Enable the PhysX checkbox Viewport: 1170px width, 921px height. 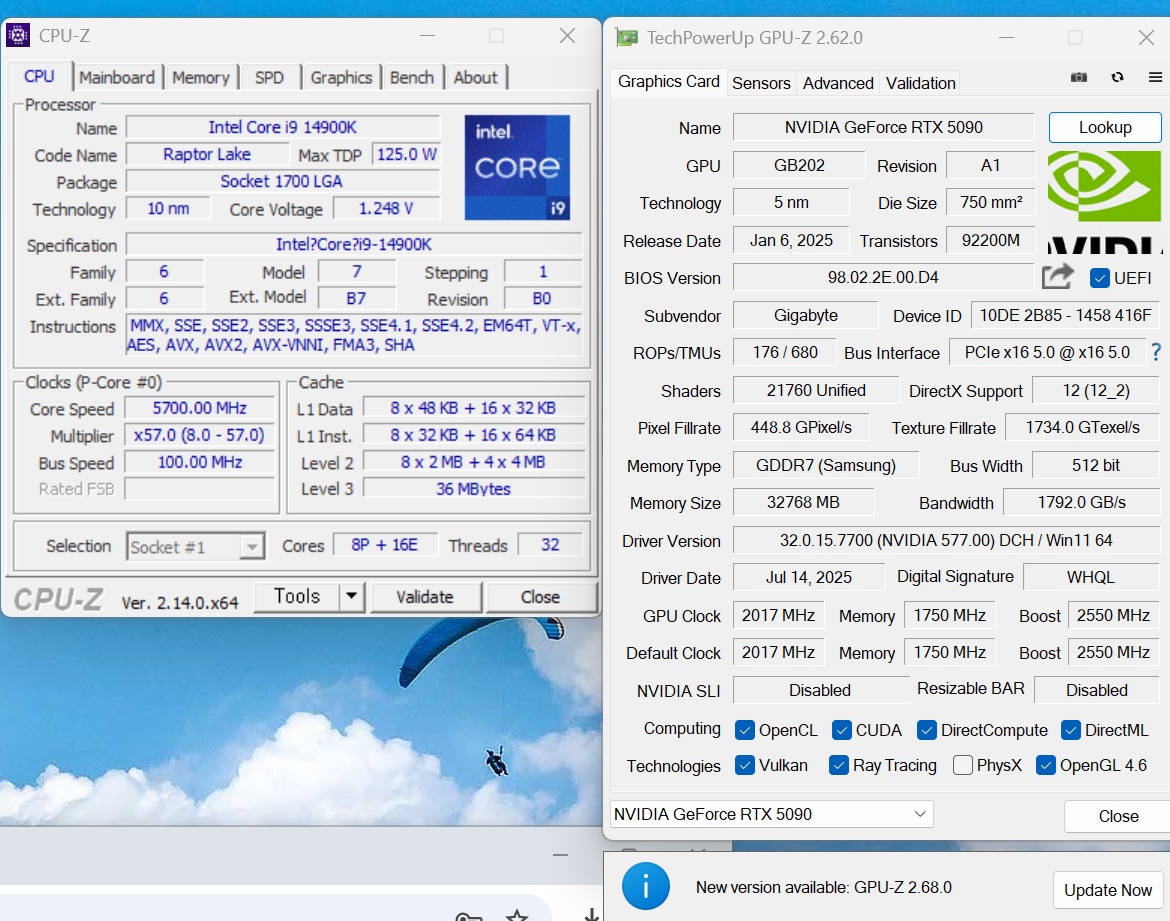963,765
